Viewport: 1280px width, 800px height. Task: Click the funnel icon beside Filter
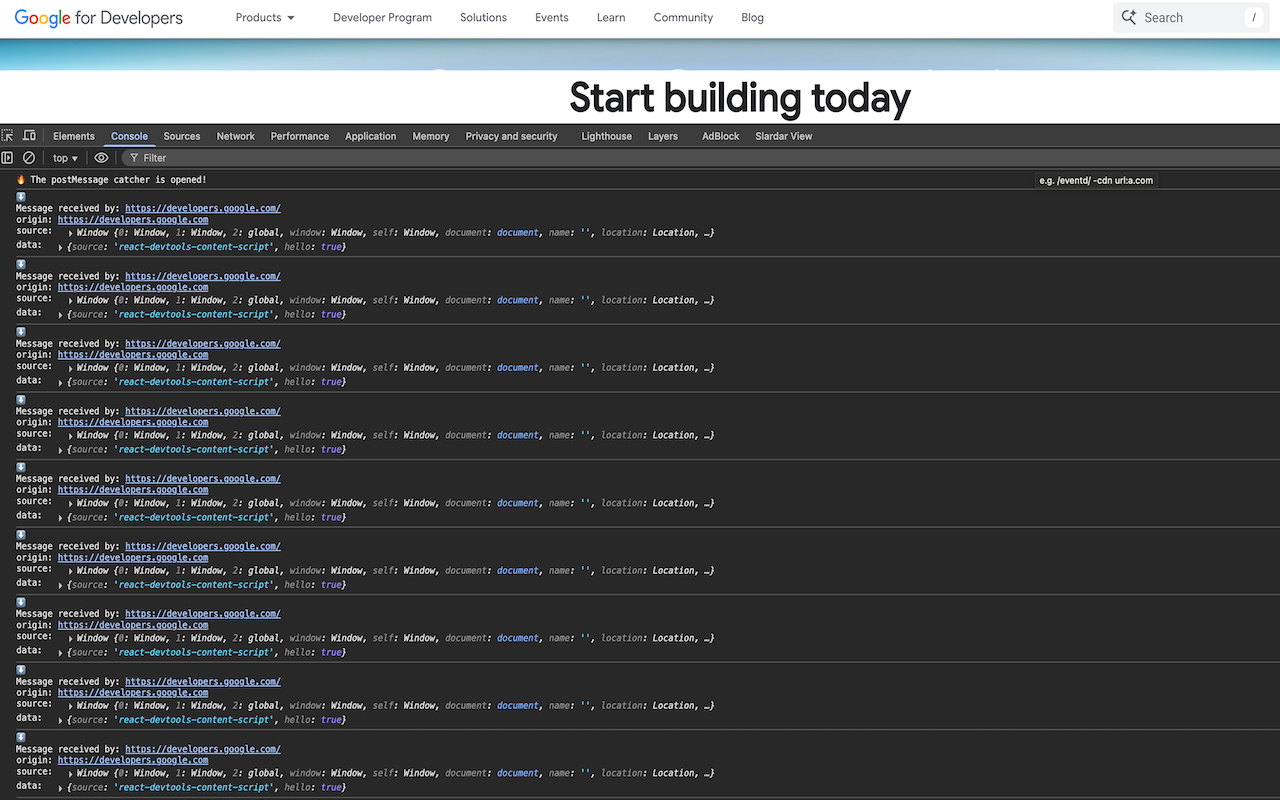[x=134, y=158]
